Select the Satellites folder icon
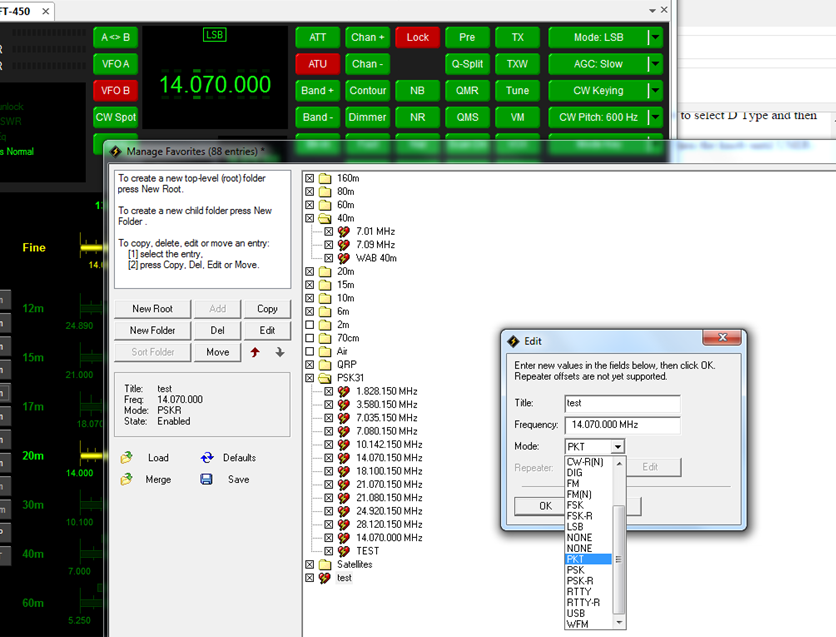The width and height of the screenshot is (836, 637). click(325, 565)
